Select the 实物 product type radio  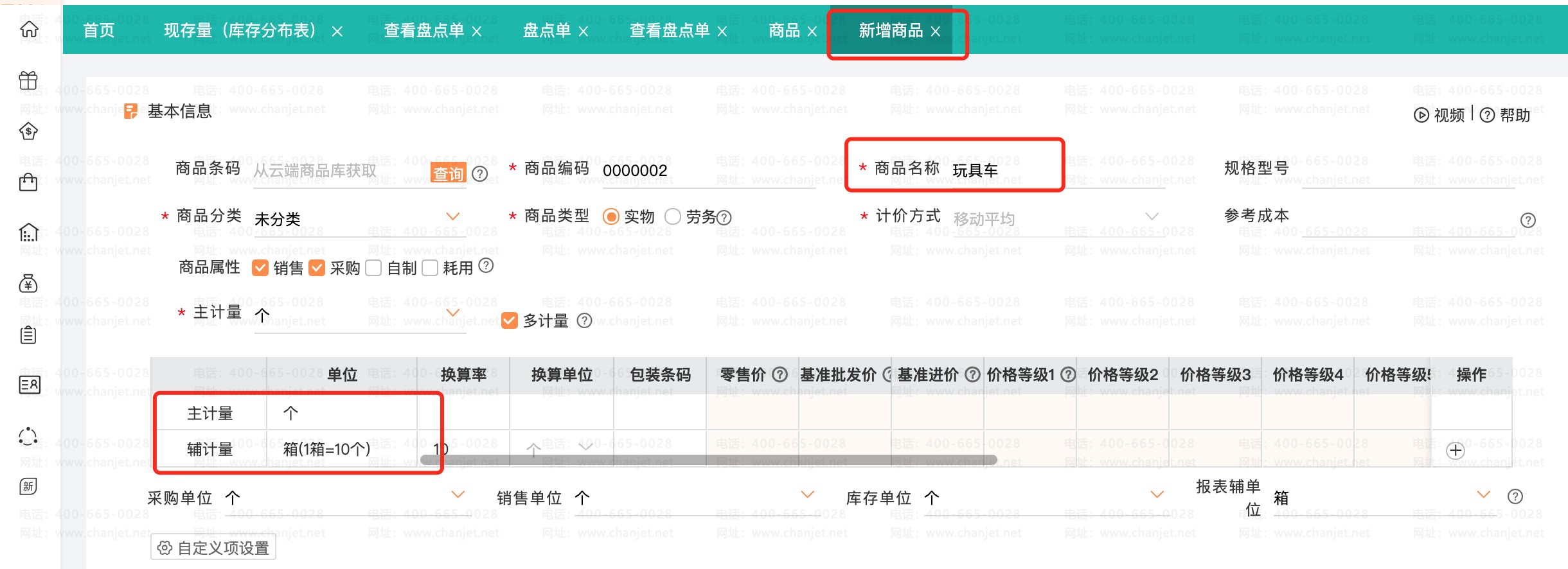611,216
